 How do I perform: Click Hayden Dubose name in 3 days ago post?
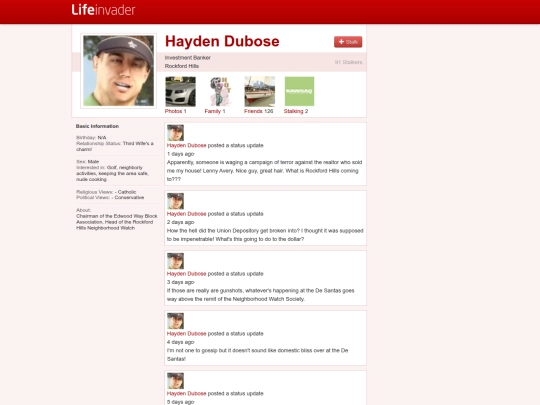pos(186,274)
